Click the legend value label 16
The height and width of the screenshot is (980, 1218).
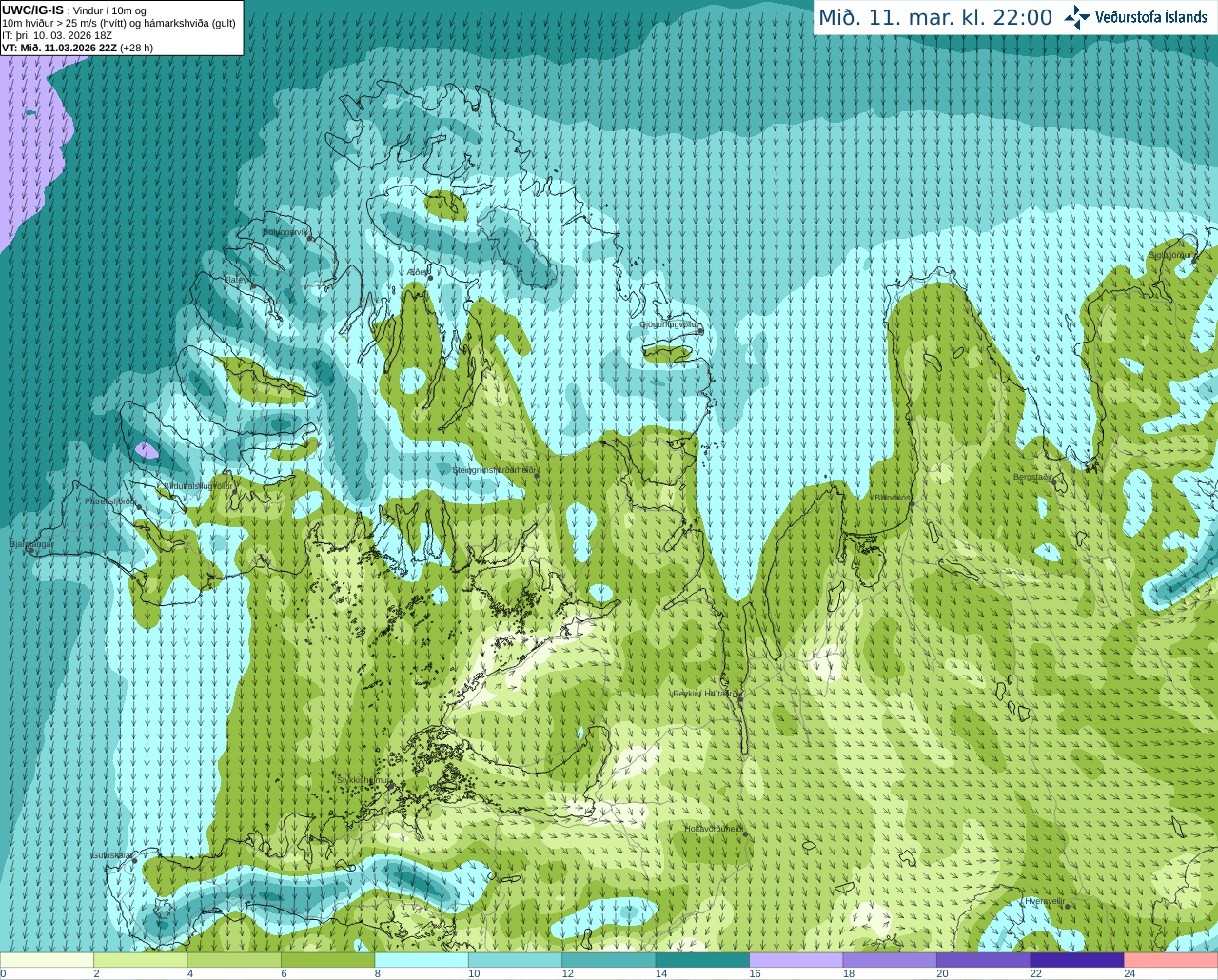755,973
